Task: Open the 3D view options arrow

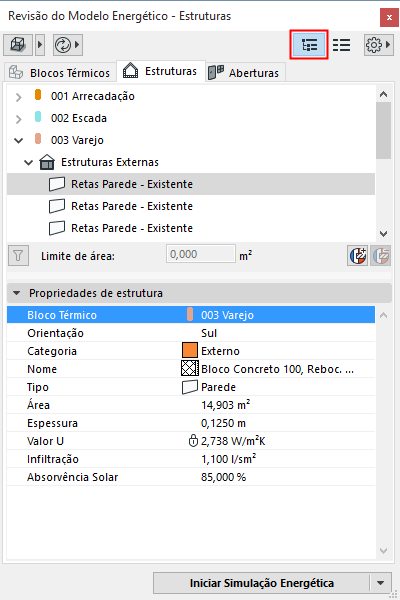Action: pyautogui.click(x=40, y=45)
